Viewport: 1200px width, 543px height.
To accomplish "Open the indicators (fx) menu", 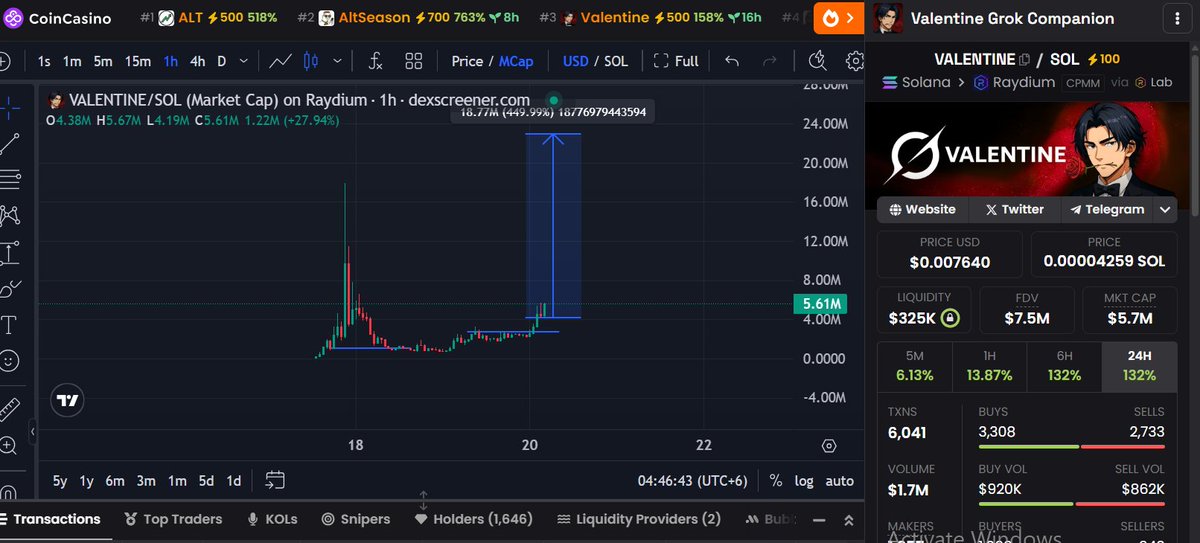I will coord(375,61).
